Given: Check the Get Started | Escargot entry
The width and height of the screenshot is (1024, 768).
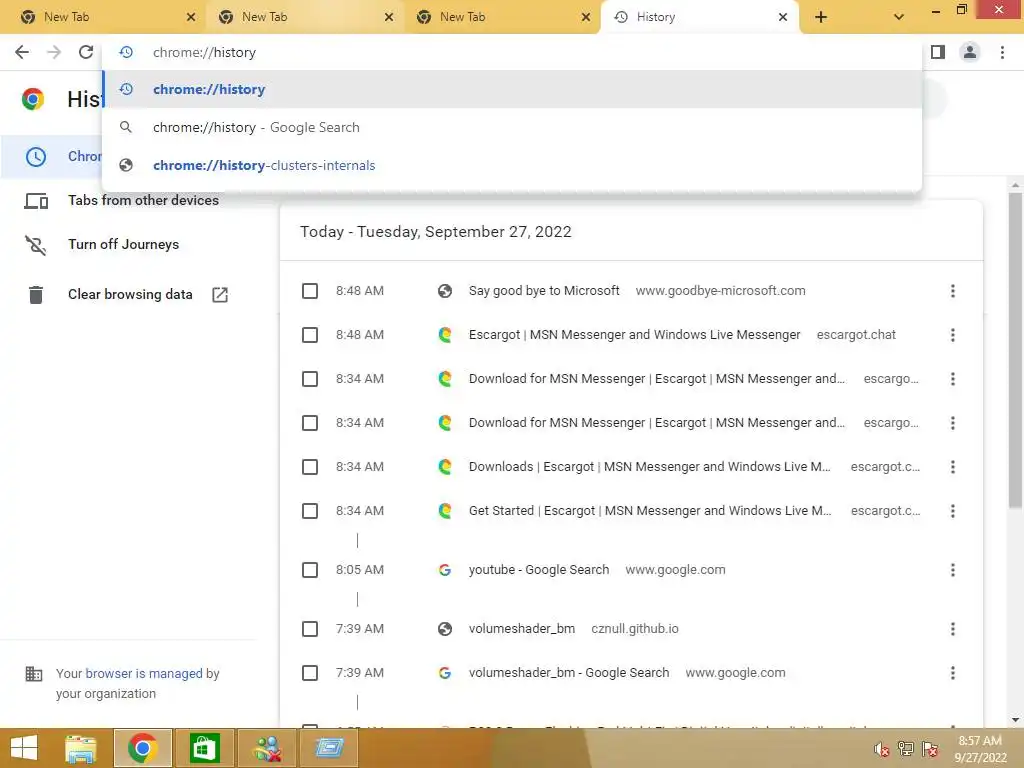Looking at the screenshot, I should click(x=310, y=511).
